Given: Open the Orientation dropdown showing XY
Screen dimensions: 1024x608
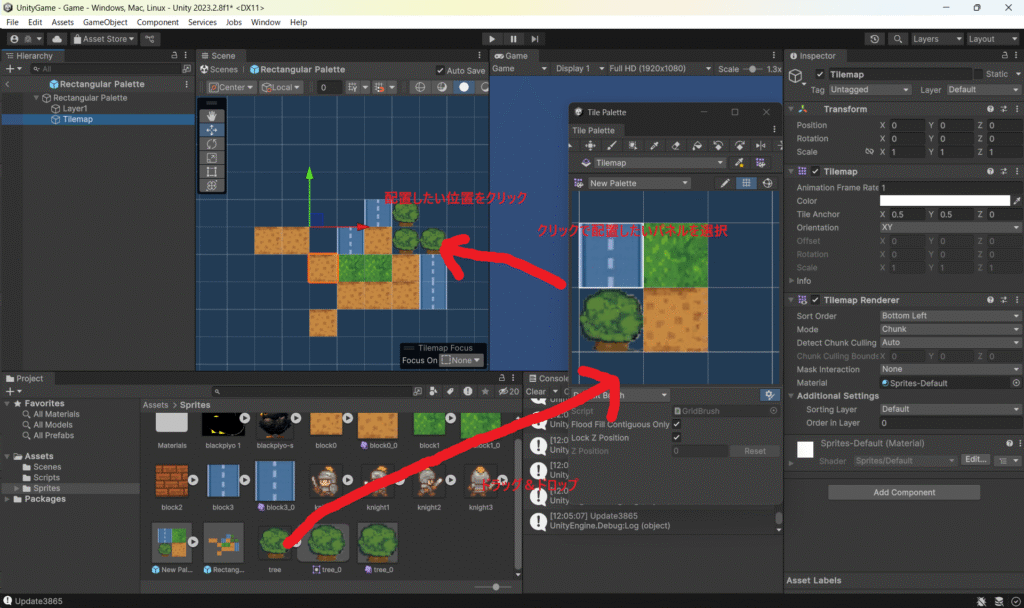Looking at the screenshot, I should [x=950, y=228].
